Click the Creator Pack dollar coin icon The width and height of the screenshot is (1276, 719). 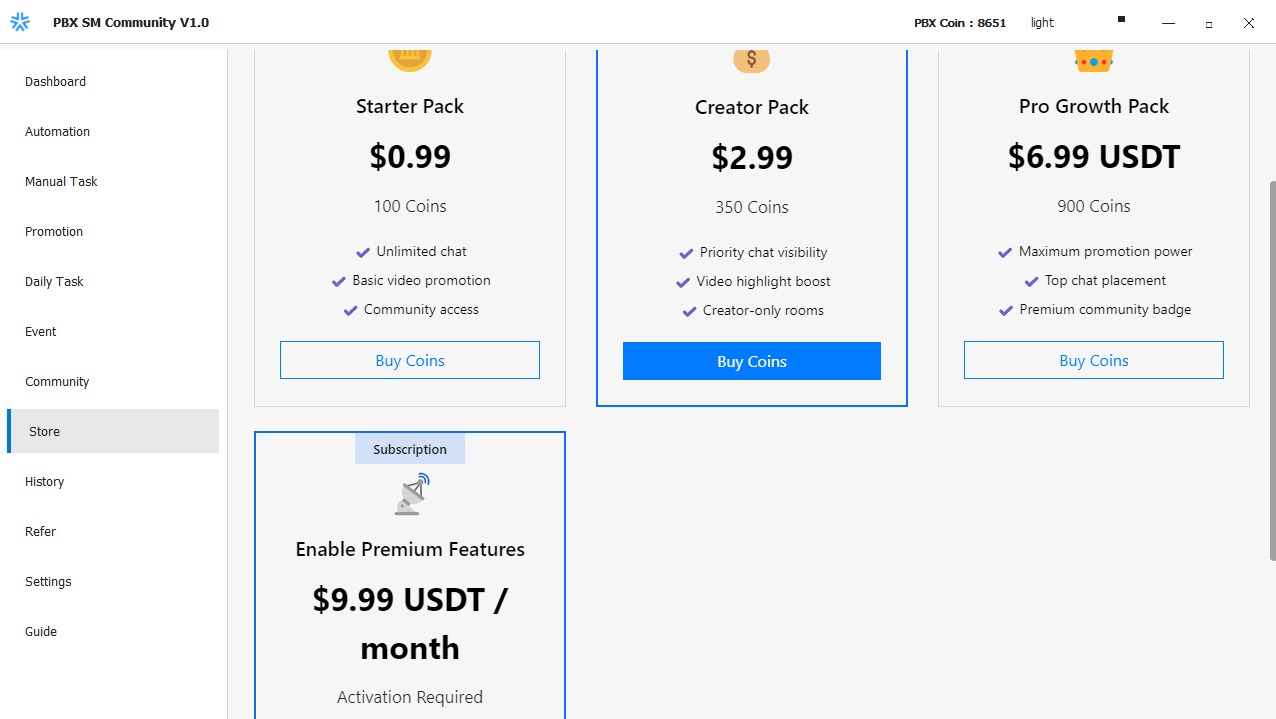(x=751, y=59)
